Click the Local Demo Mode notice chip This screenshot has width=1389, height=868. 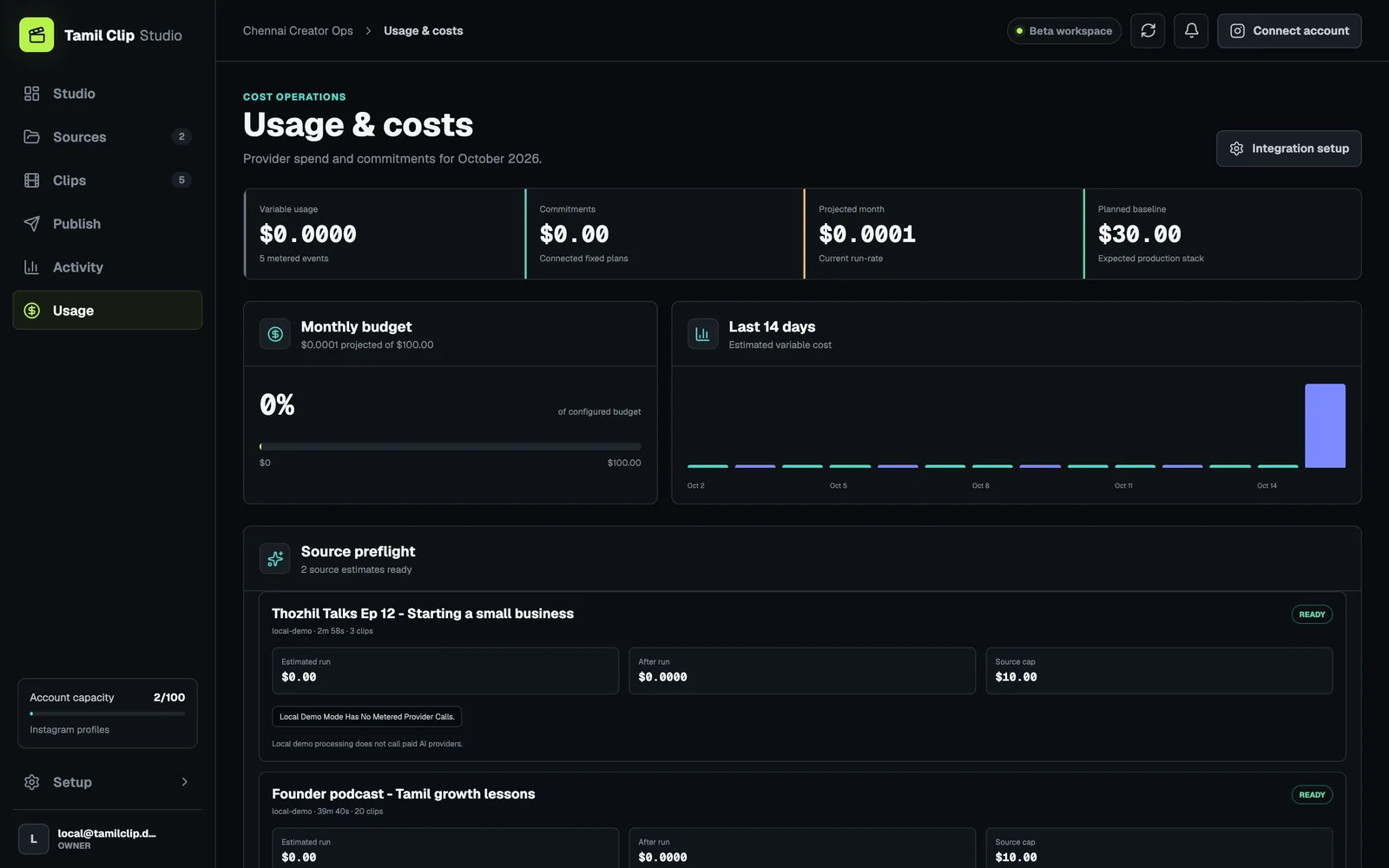(x=366, y=717)
